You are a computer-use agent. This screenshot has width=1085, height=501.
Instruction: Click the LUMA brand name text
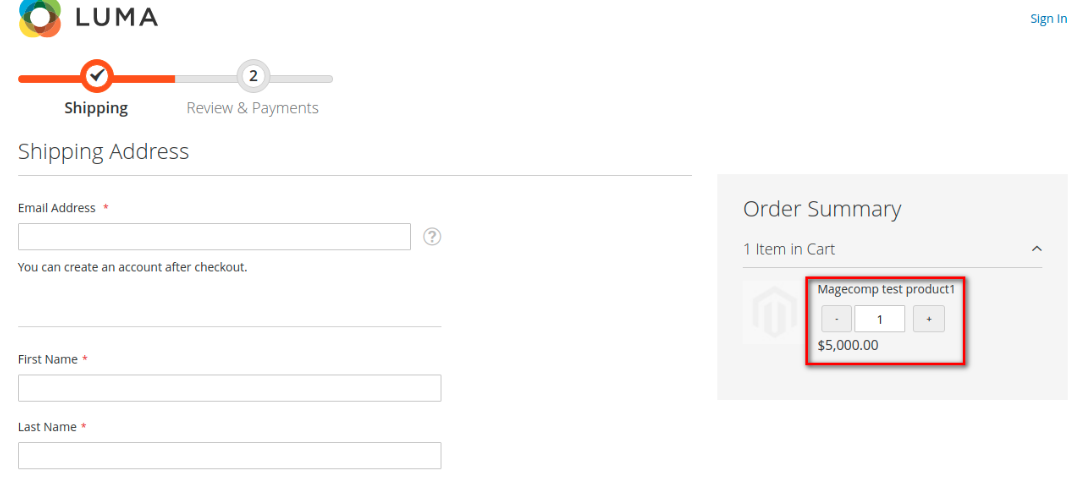[x=116, y=17]
